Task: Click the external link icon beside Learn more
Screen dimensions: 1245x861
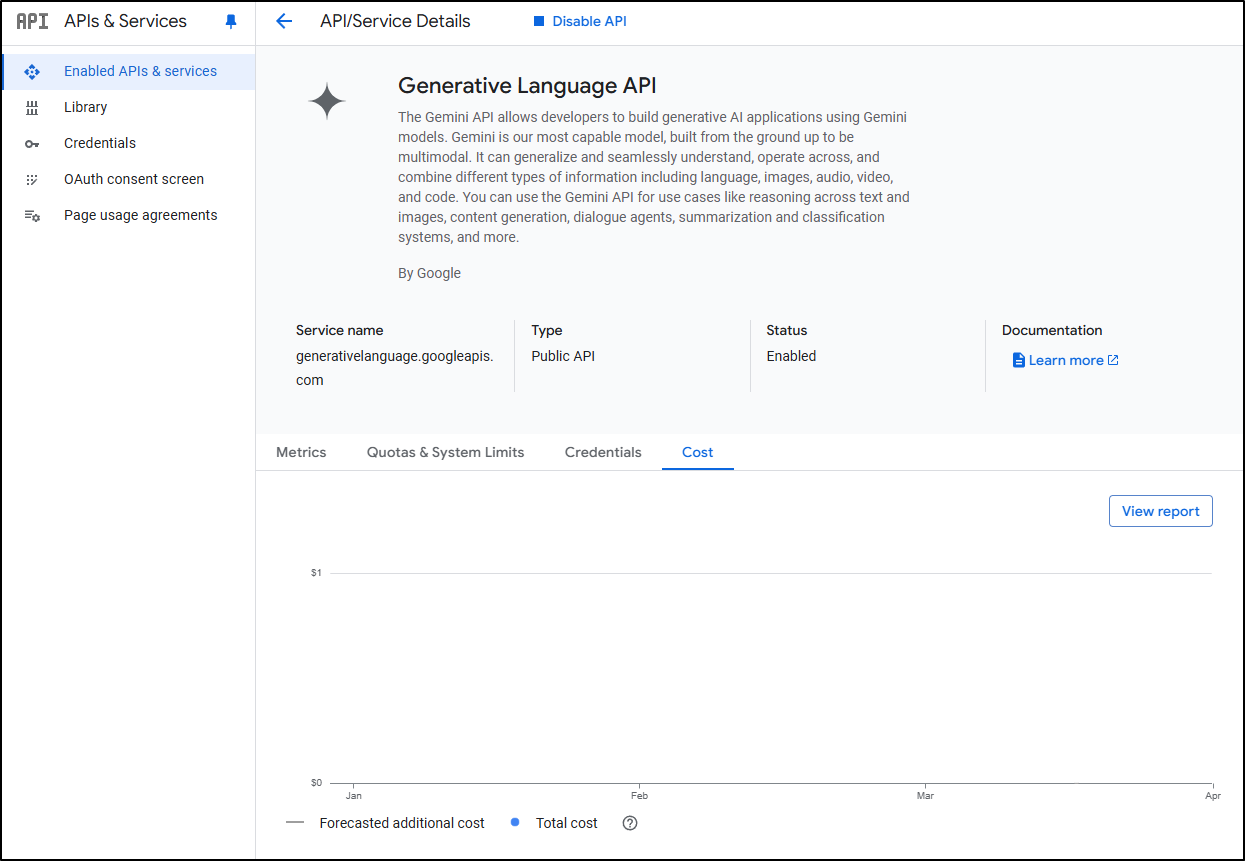Action: (x=1113, y=360)
